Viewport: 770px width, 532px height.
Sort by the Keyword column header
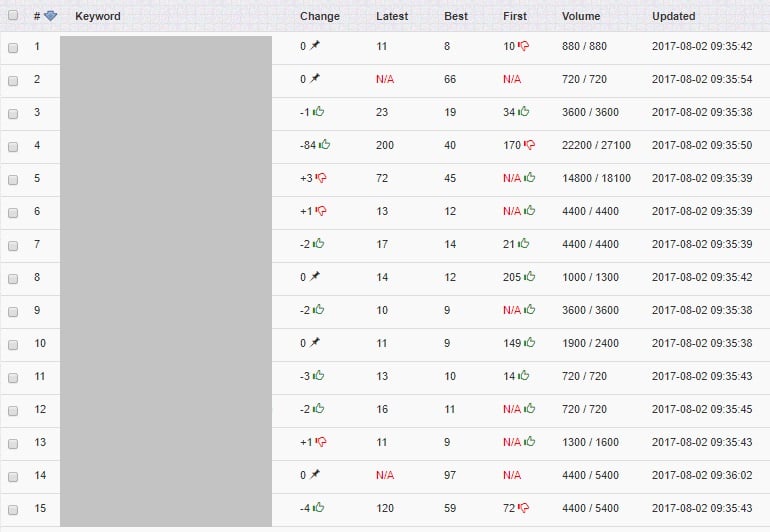coord(98,16)
